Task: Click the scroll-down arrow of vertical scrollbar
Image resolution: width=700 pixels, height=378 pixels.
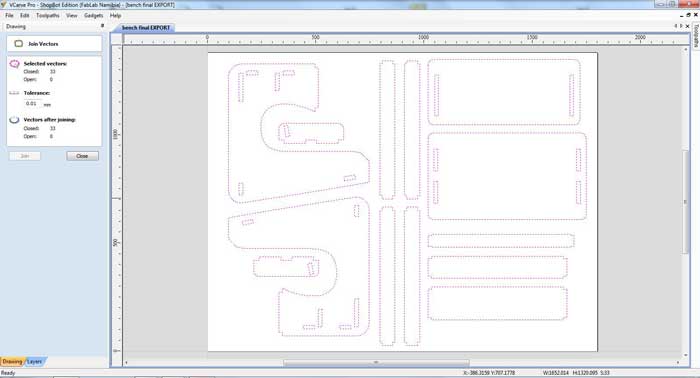Action: coord(686,356)
